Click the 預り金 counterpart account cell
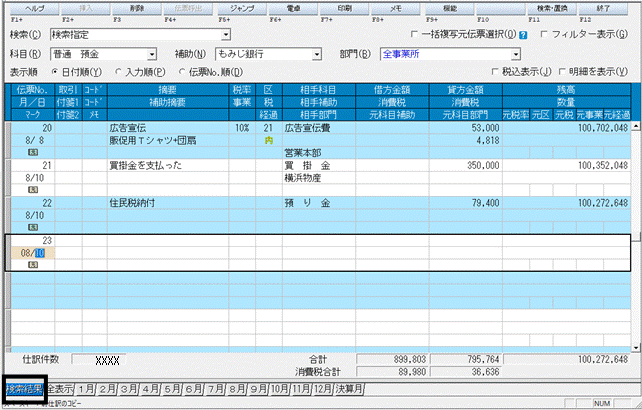Screen dimensions: 642x410 (319, 203)
